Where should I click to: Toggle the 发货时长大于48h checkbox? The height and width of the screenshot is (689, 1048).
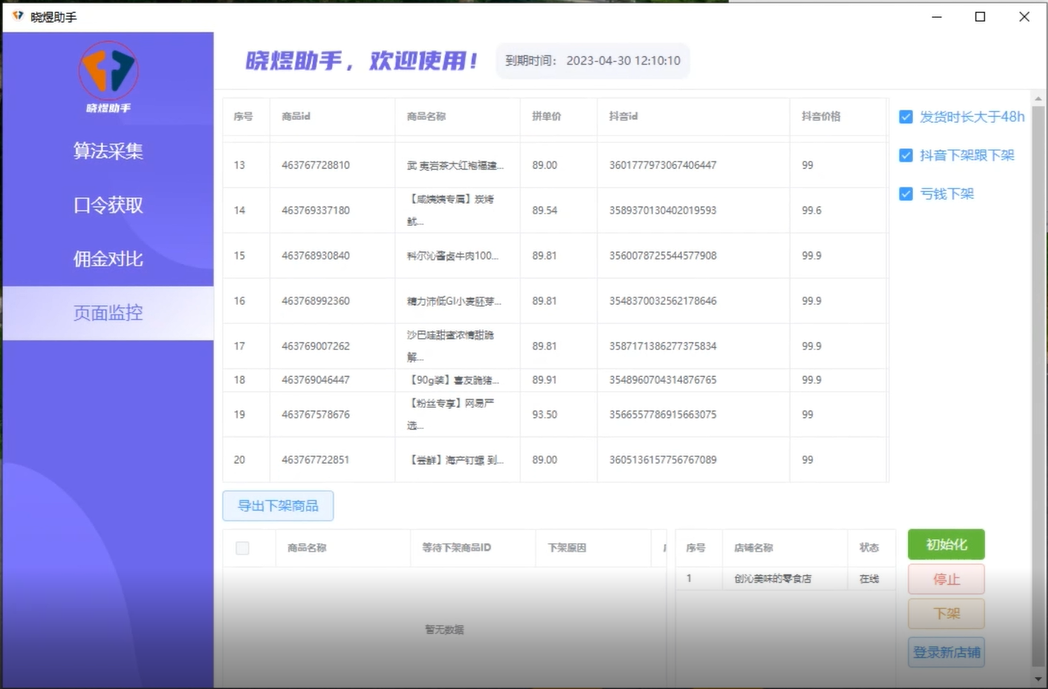coord(906,117)
